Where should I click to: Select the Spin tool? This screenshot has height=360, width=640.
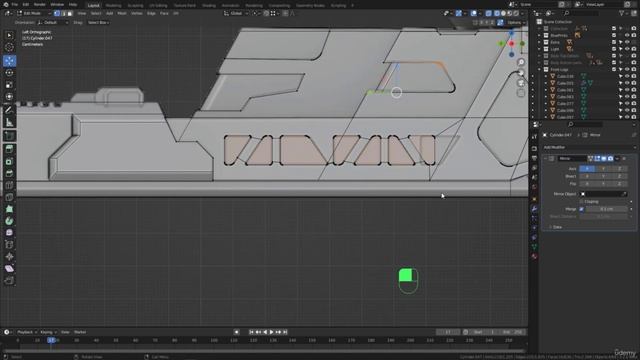[x=9, y=221]
